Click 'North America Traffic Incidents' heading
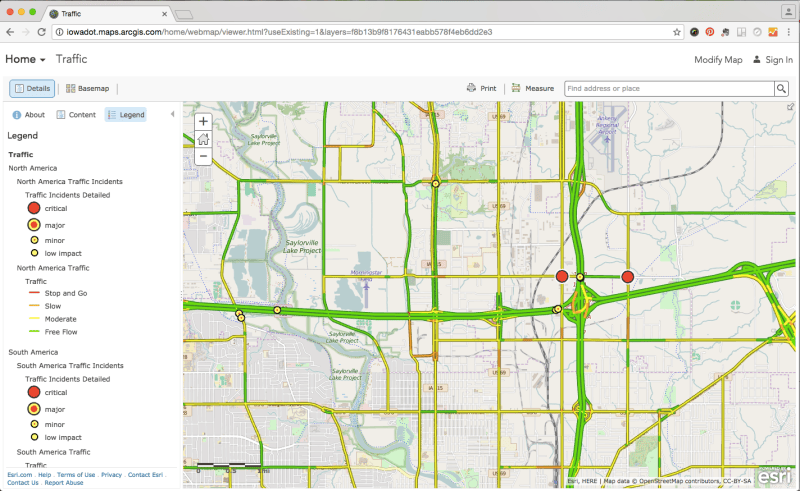The image size is (800, 491). (x=69, y=181)
